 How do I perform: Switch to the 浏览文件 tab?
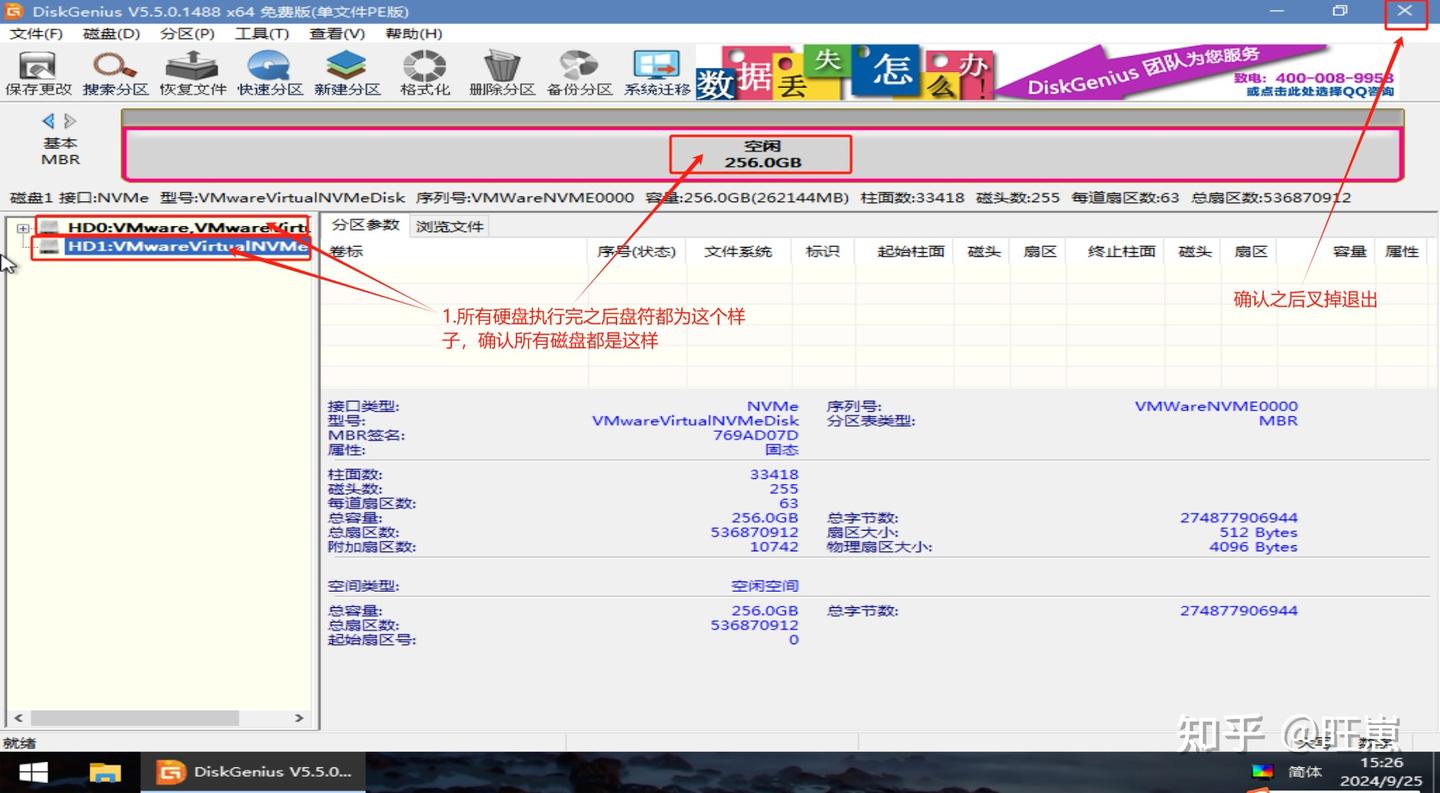tap(450, 226)
